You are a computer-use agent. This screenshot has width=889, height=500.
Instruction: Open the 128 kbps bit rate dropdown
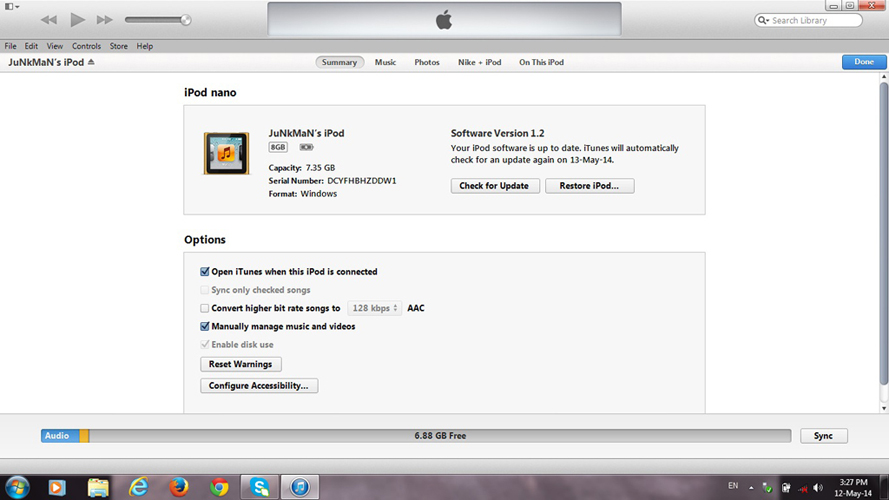(375, 309)
